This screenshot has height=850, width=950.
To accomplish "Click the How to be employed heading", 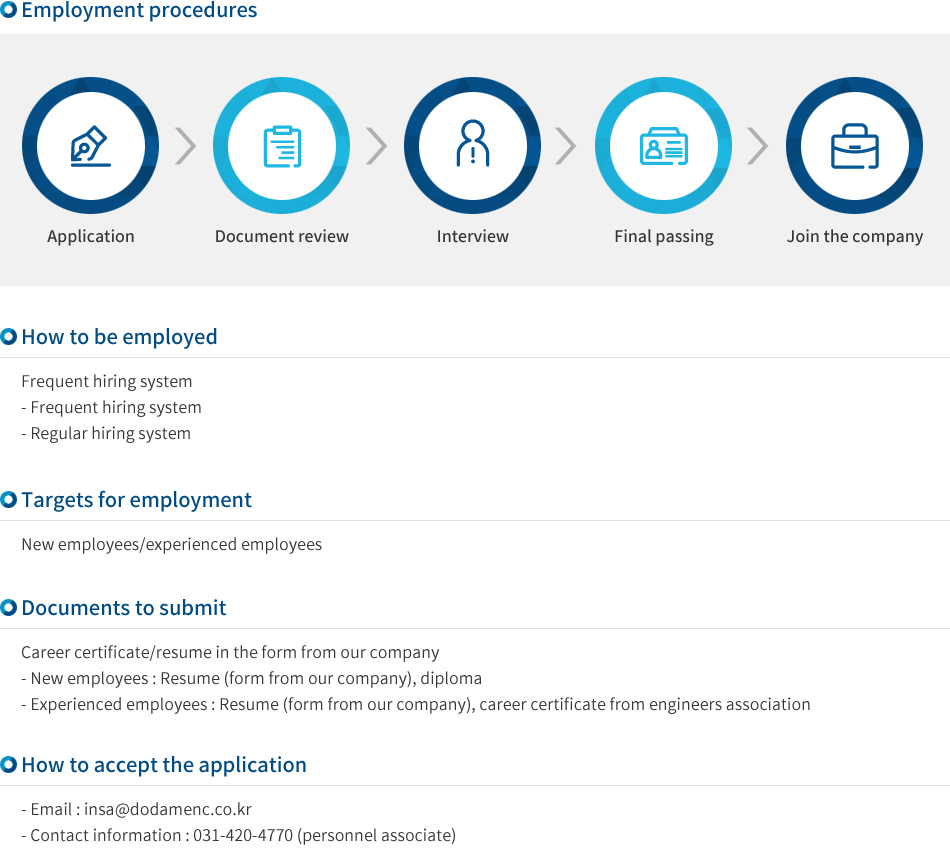I will click(x=119, y=337).
